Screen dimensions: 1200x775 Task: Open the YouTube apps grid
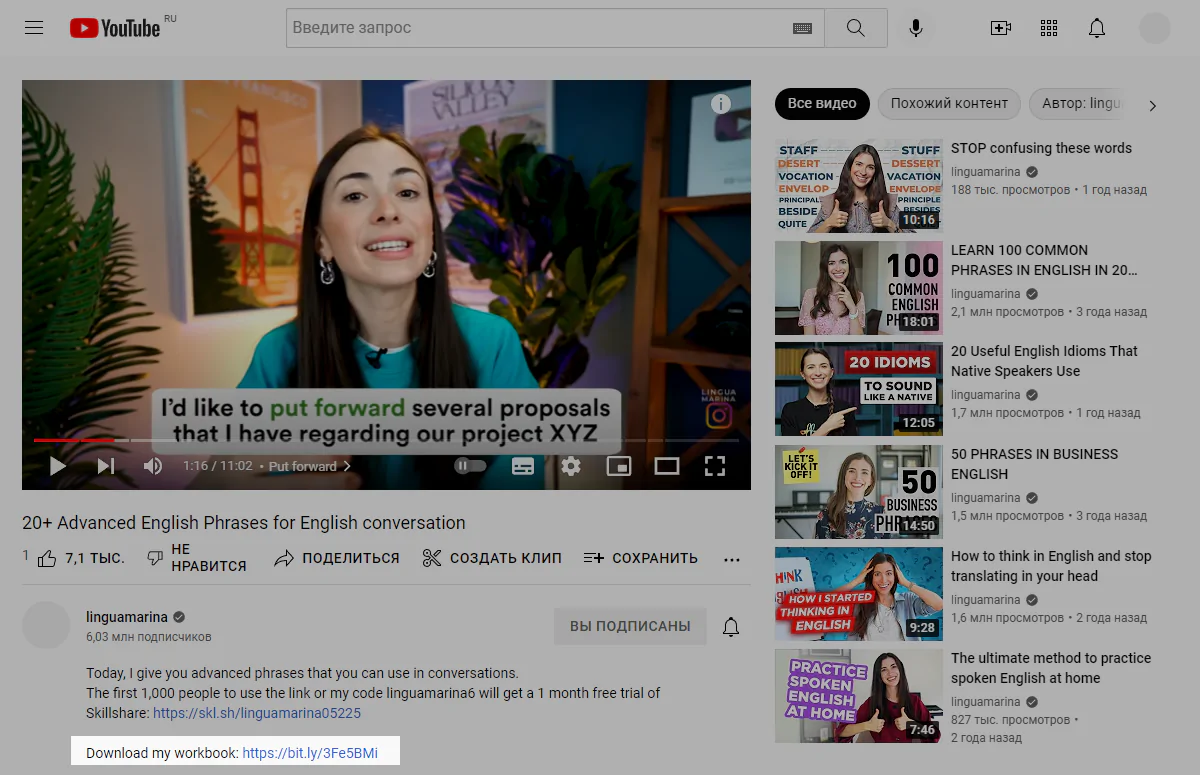1049,28
